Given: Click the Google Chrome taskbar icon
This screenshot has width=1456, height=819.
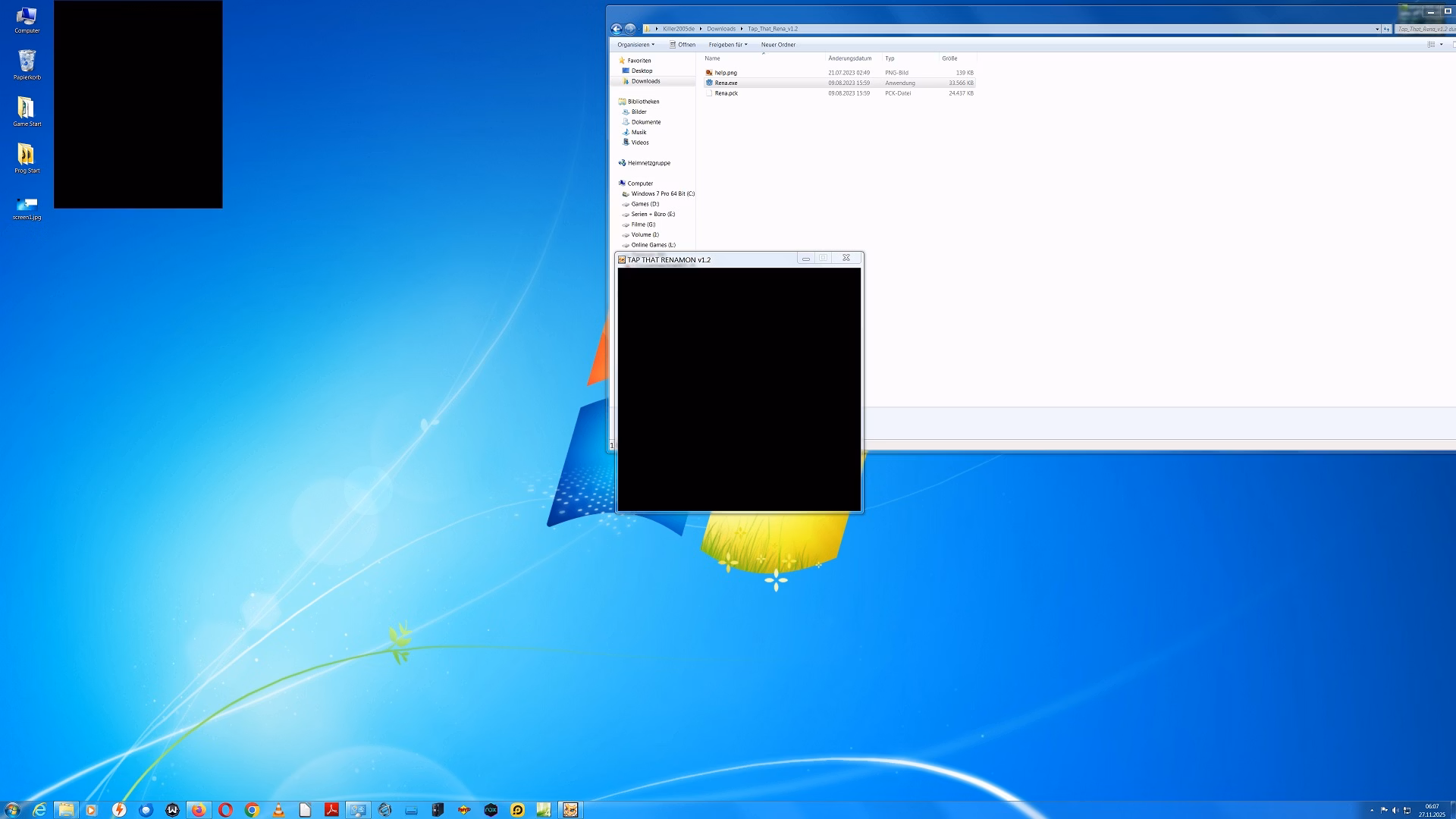Looking at the screenshot, I should tap(252, 810).
